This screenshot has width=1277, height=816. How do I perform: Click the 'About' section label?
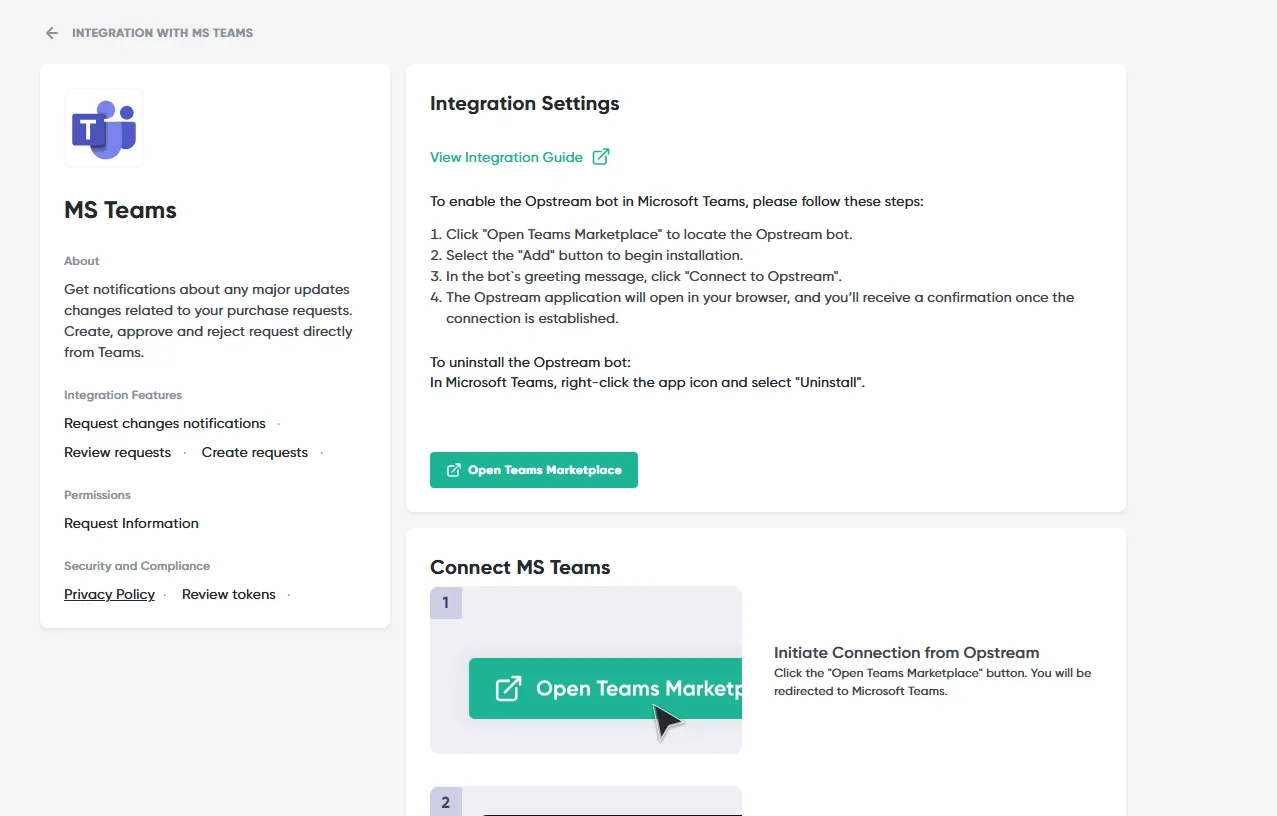point(82,261)
